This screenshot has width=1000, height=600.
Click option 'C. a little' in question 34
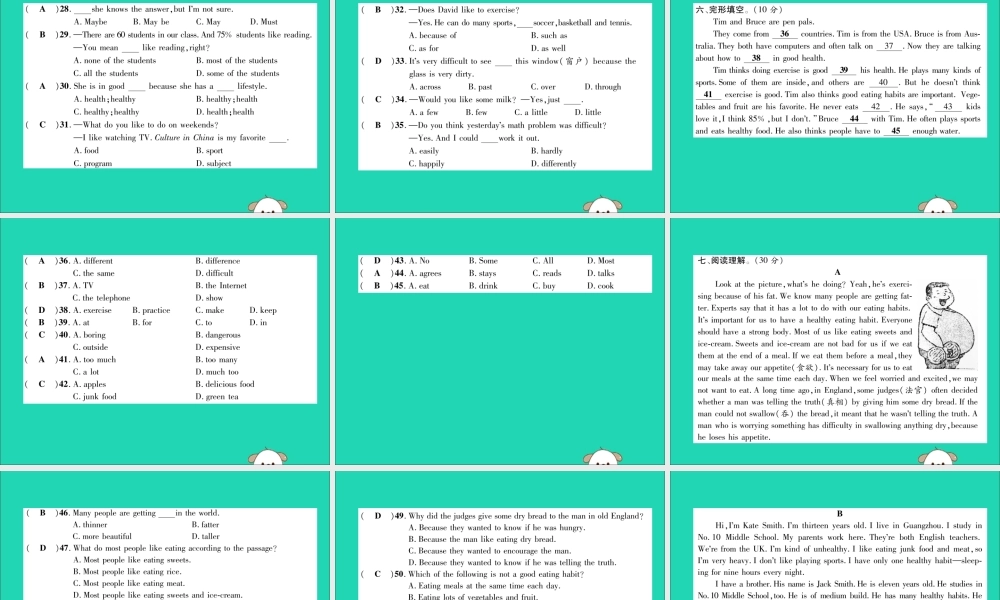click(x=531, y=112)
